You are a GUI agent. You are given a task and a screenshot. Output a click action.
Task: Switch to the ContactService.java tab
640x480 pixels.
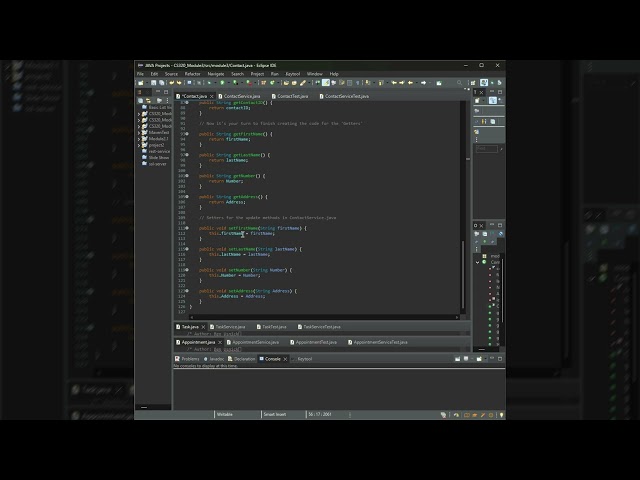[241, 96]
